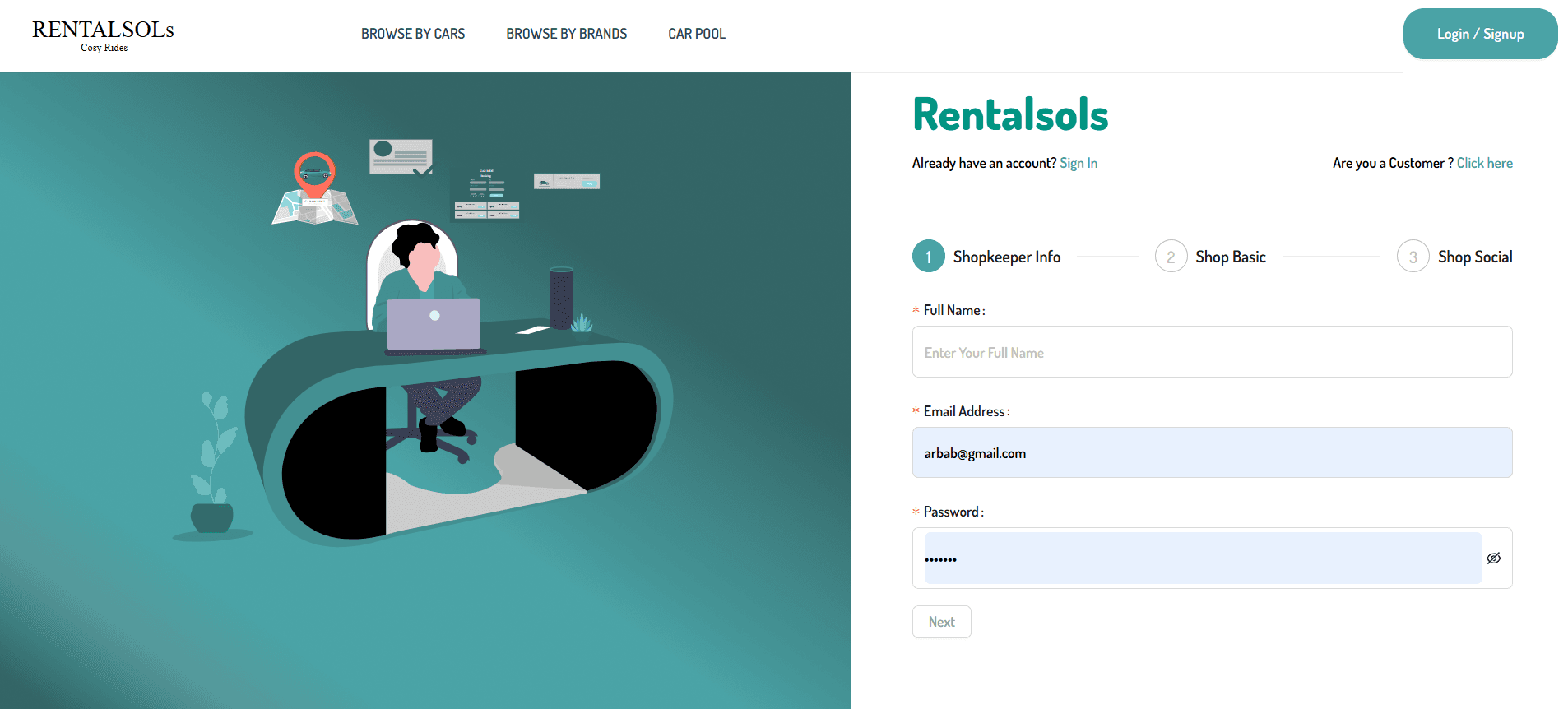
Task: Open Browse By Cars menu
Action: coord(413,34)
